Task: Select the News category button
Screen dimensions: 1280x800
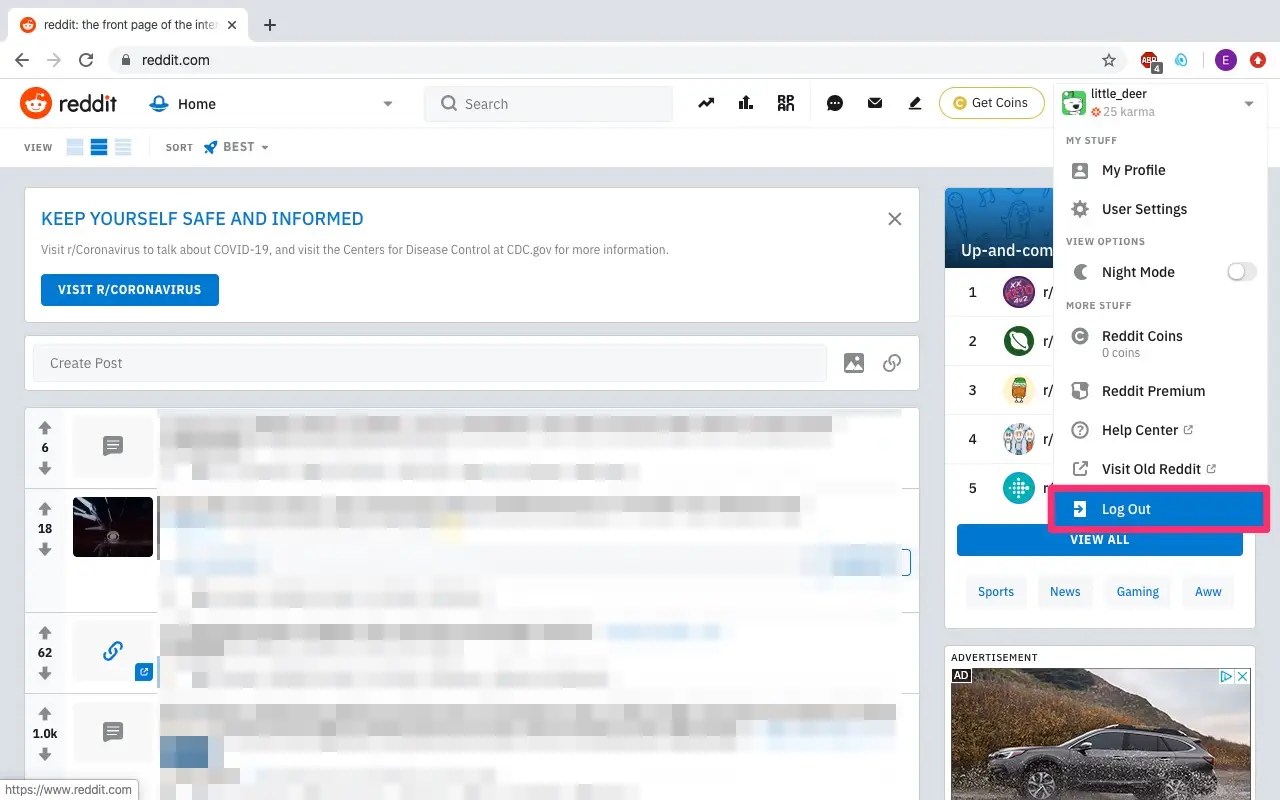Action: 1065,592
